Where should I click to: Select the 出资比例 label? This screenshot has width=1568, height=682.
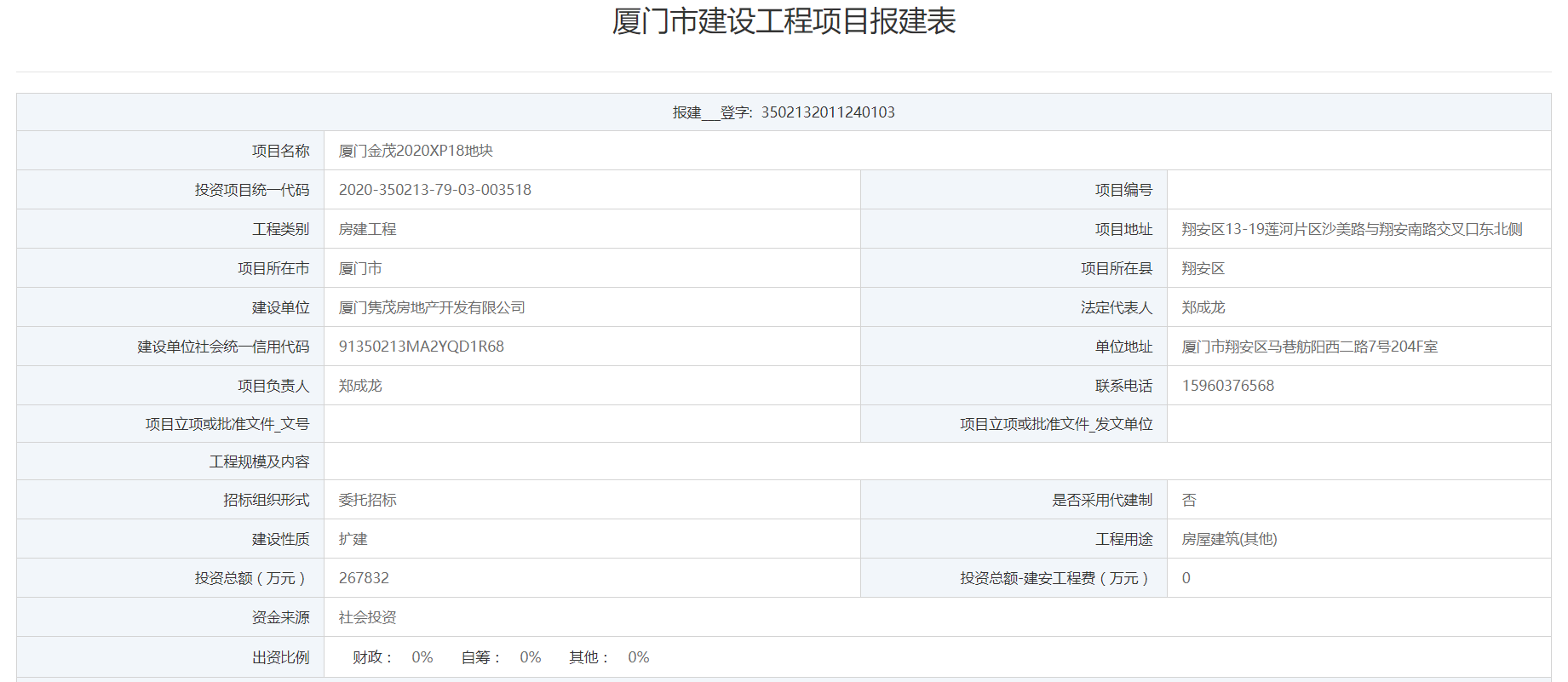[x=281, y=657]
